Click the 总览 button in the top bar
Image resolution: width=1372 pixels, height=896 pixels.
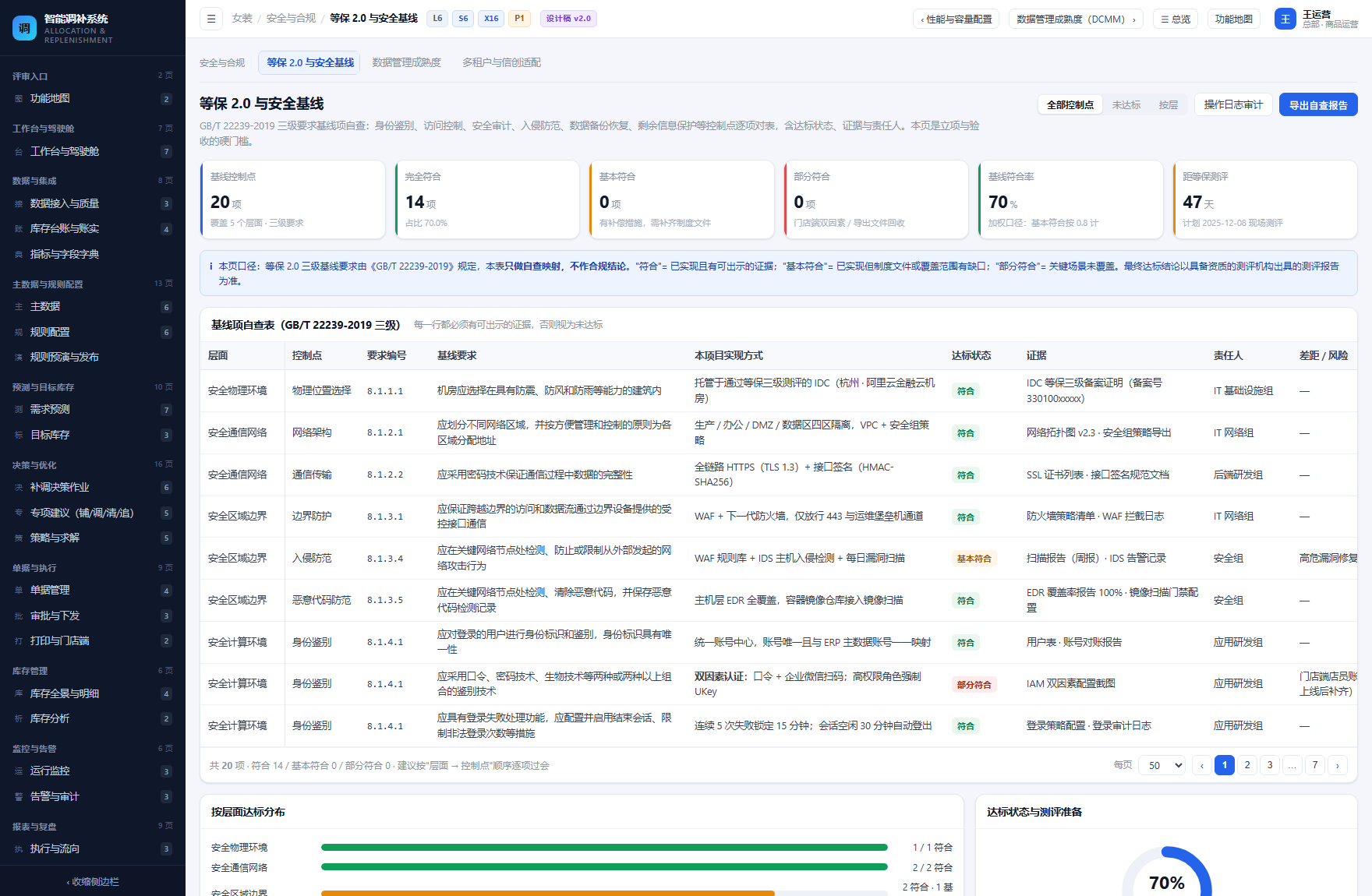(x=1176, y=19)
